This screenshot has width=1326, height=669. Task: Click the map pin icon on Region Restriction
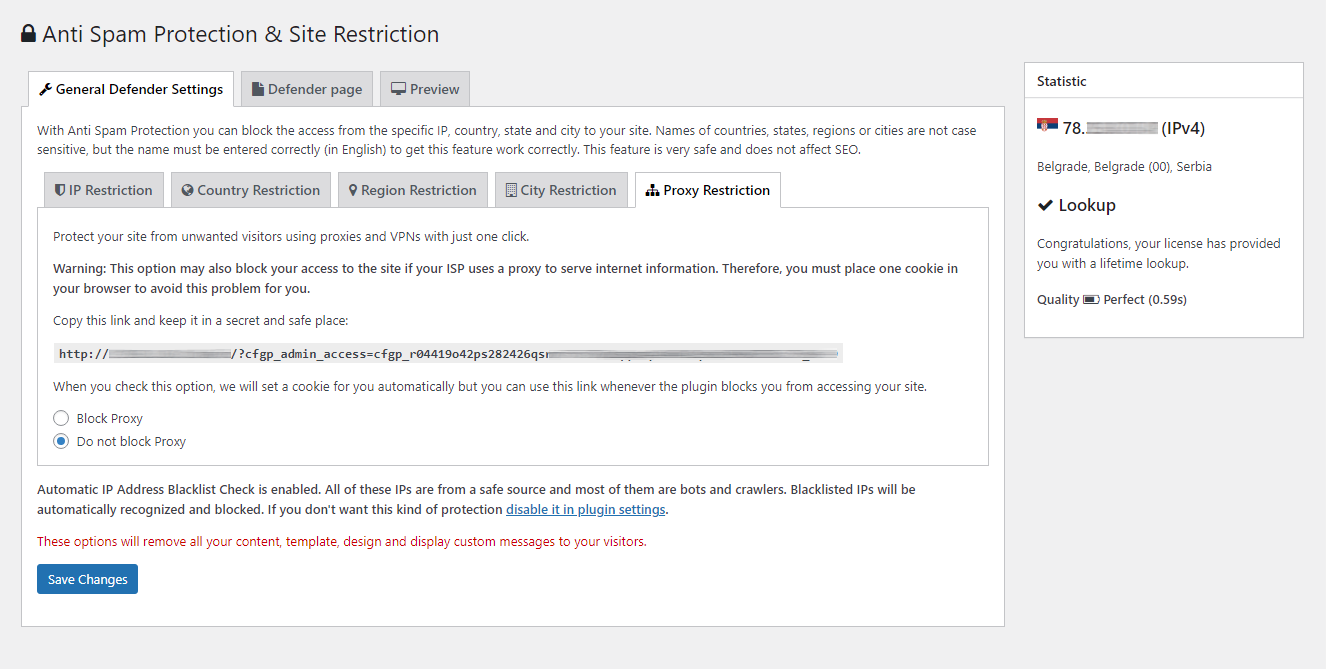pos(353,190)
